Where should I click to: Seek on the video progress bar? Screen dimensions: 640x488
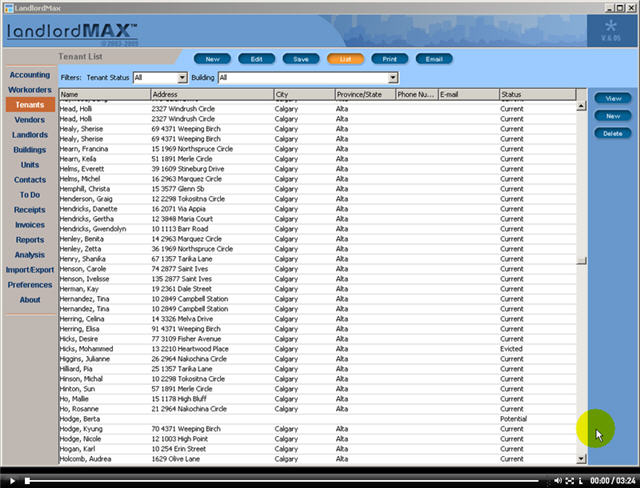pos(282,481)
